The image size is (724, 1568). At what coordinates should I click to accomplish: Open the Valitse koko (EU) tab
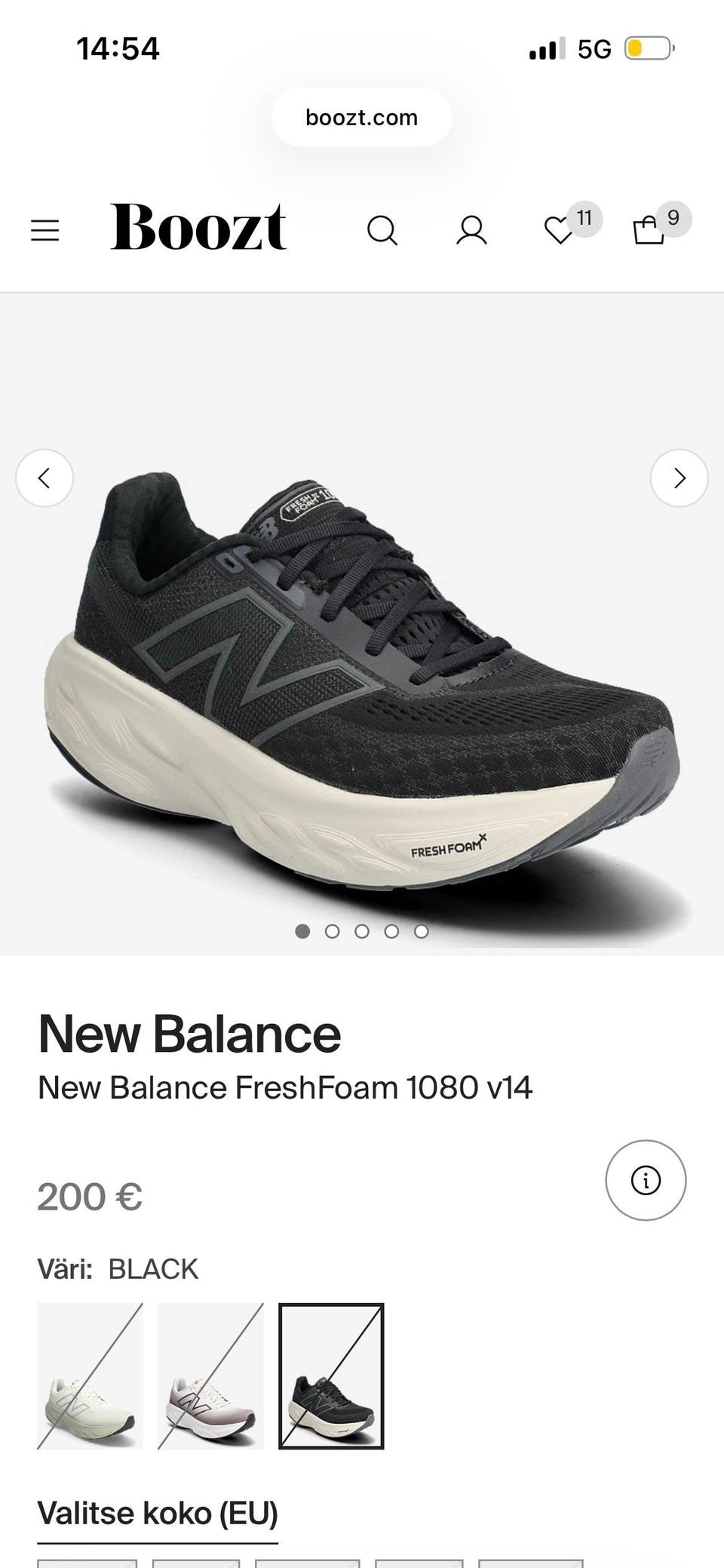[x=158, y=1514]
